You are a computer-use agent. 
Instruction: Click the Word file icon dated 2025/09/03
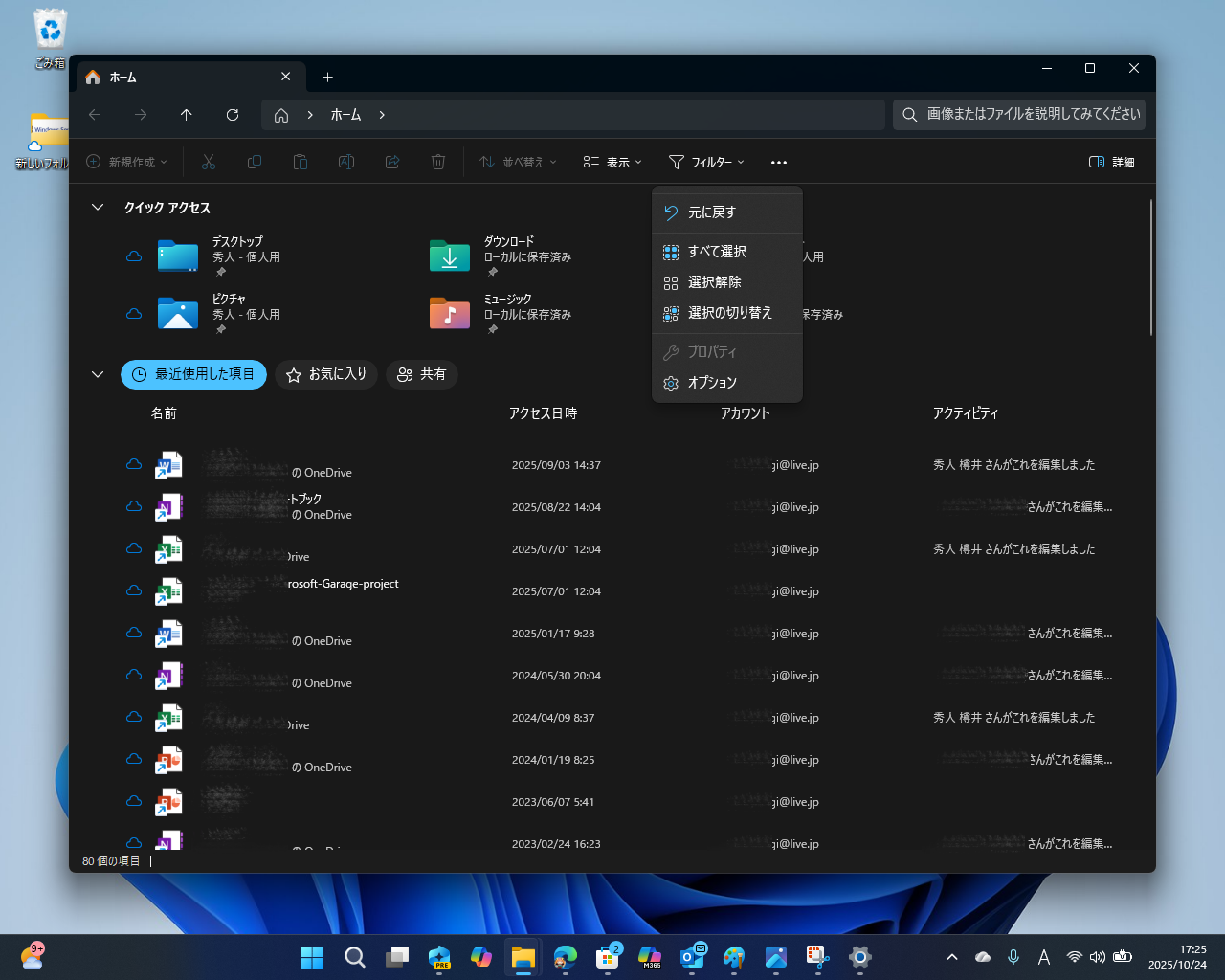(x=169, y=465)
